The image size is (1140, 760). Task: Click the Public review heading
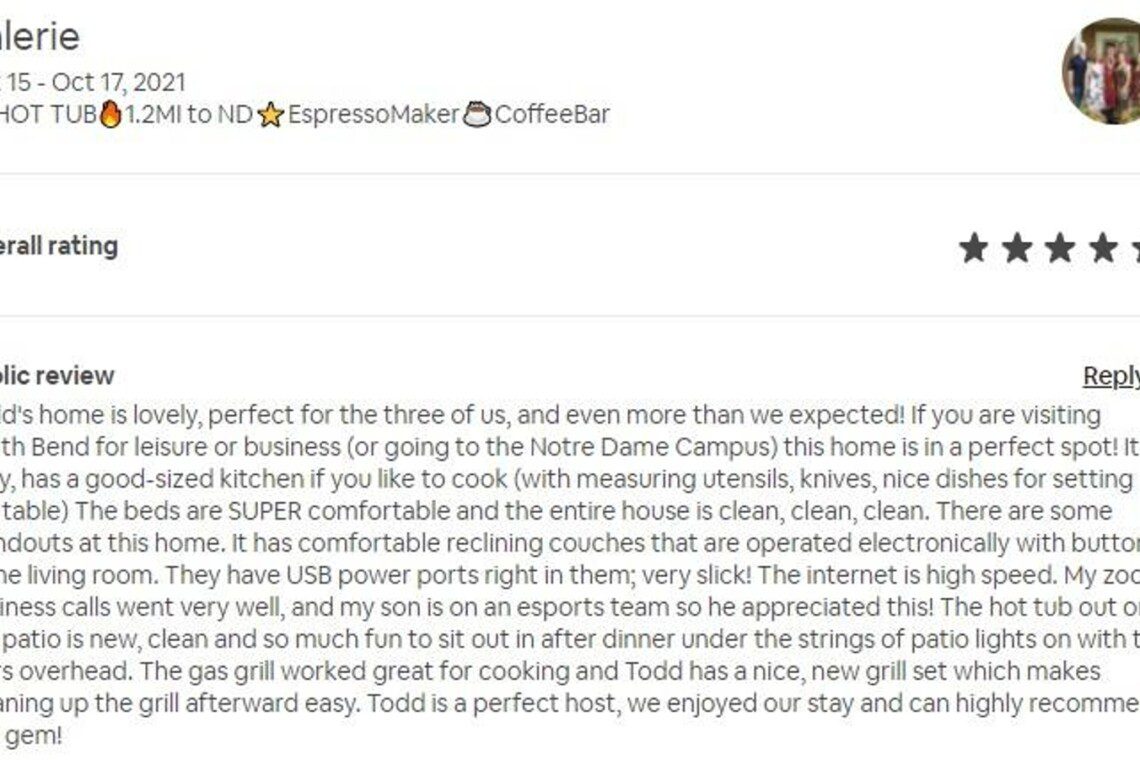[x=57, y=375]
